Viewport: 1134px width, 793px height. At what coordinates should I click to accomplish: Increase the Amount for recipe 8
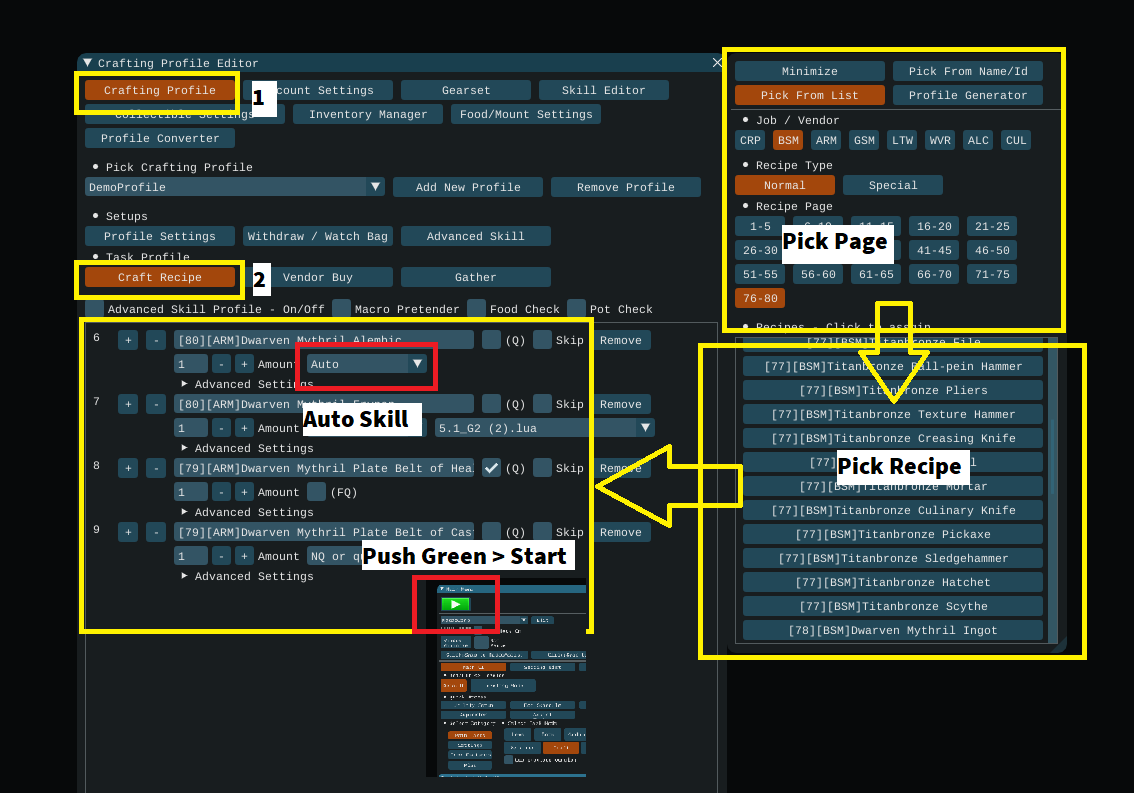[244, 492]
